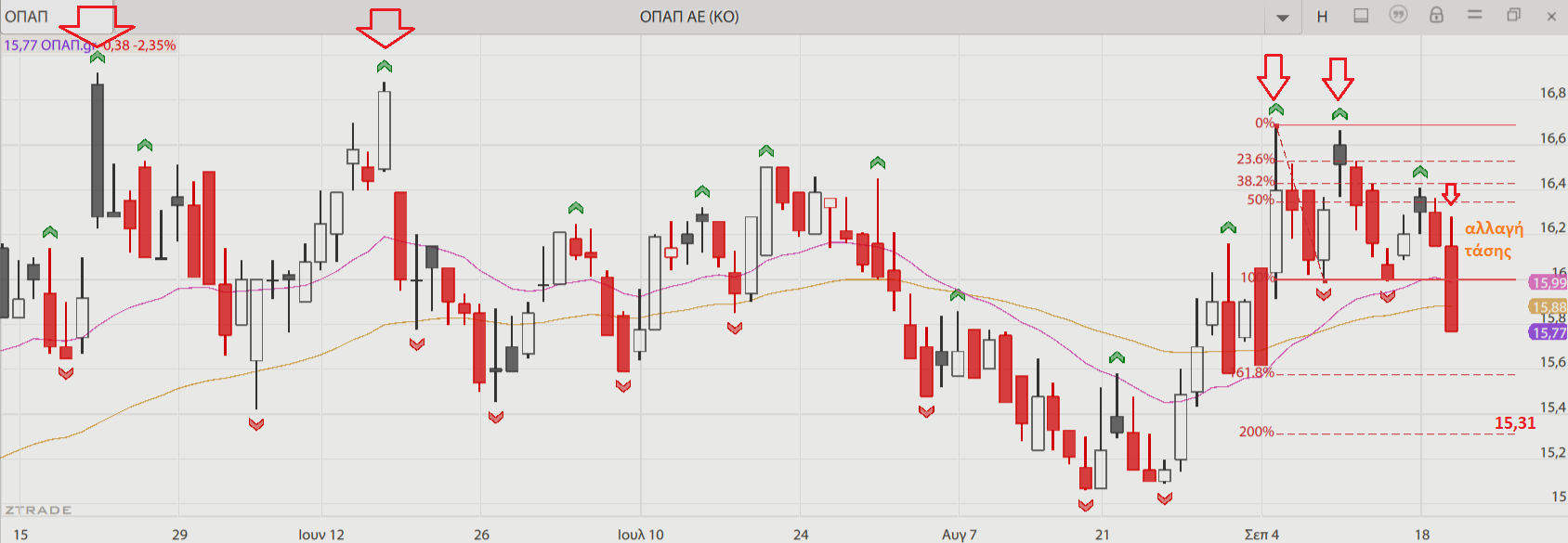The width and height of the screenshot is (1568, 543).
Task: Toggle the padlock lock icon
Action: pyautogui.click(x=1436, y=15)
